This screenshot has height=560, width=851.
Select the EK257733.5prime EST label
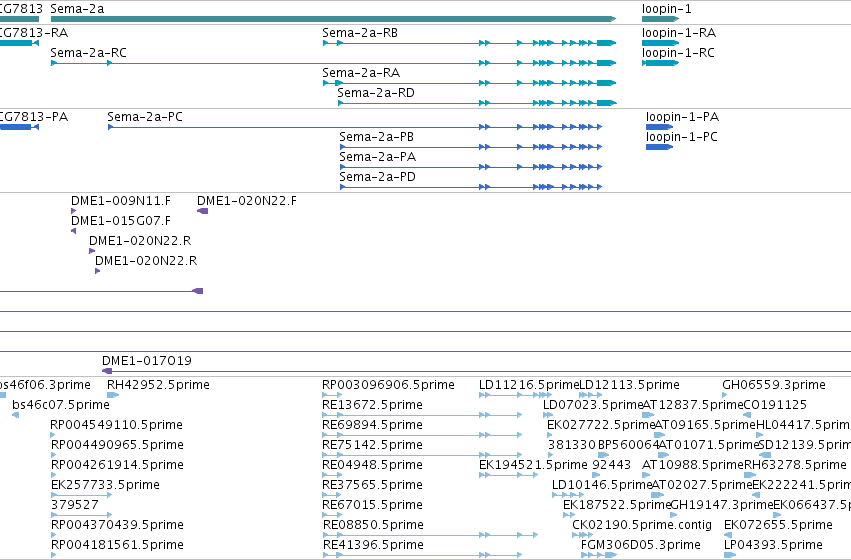pyautogui.click(x=105, y=485)
